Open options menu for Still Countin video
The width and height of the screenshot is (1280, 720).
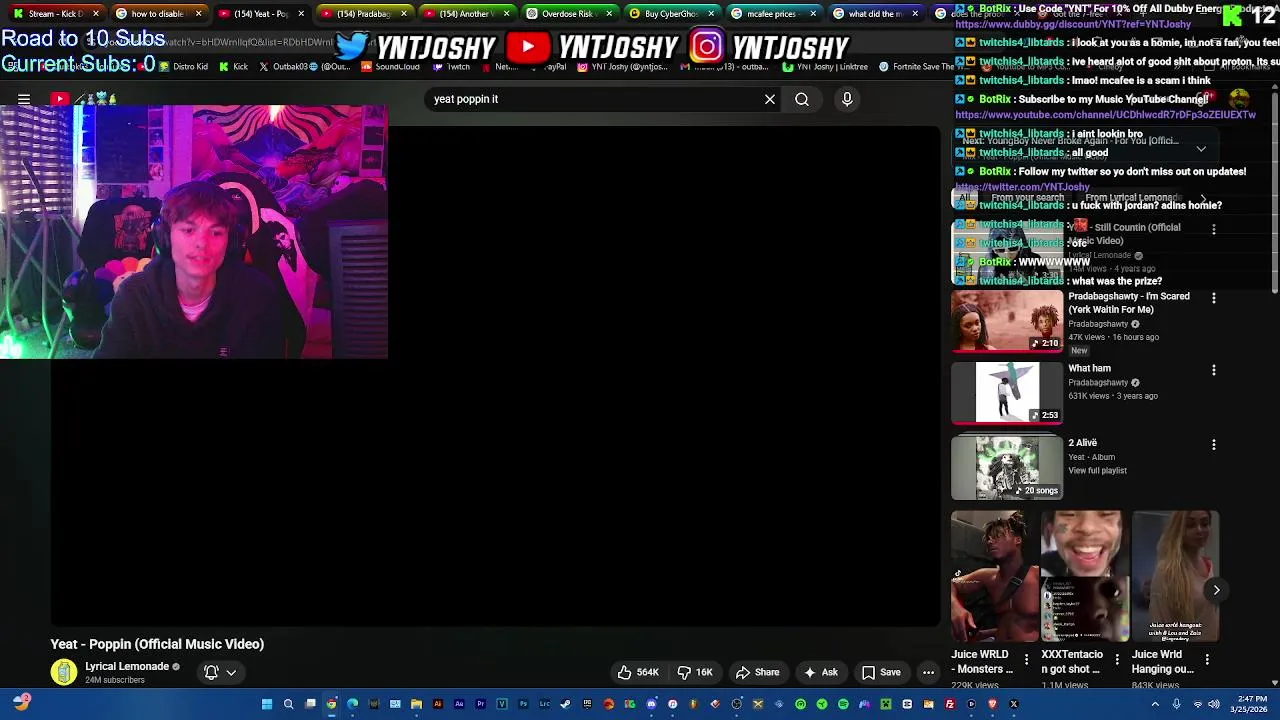click(1214, 229)
